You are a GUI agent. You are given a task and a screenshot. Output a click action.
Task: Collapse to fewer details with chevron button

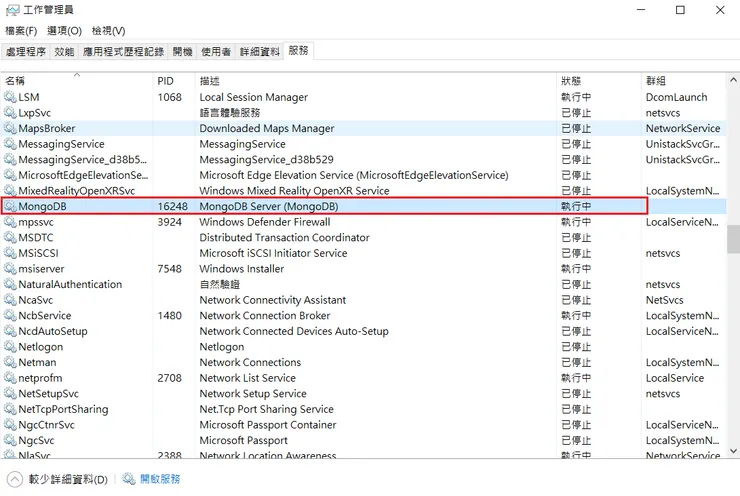coord(15,480)
